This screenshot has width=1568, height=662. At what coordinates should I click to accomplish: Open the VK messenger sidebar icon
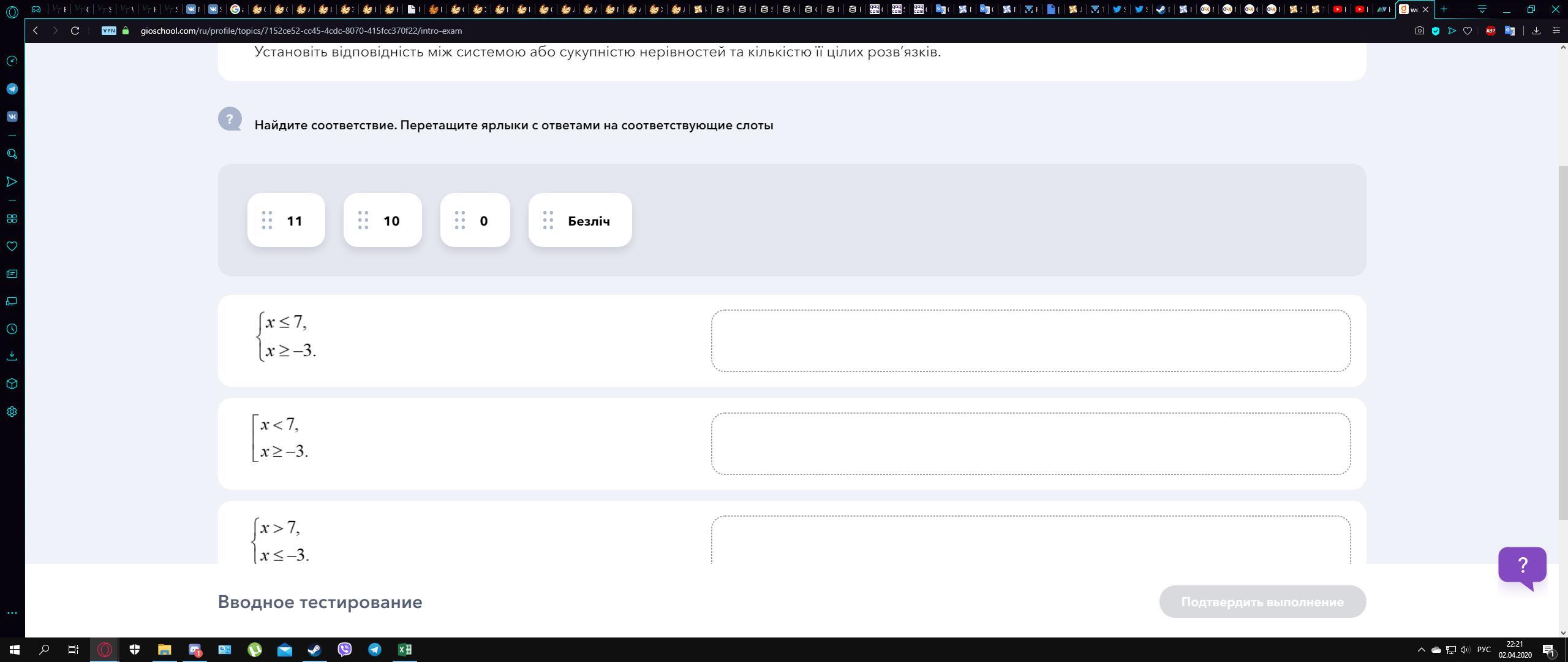[x=12, y=116]
